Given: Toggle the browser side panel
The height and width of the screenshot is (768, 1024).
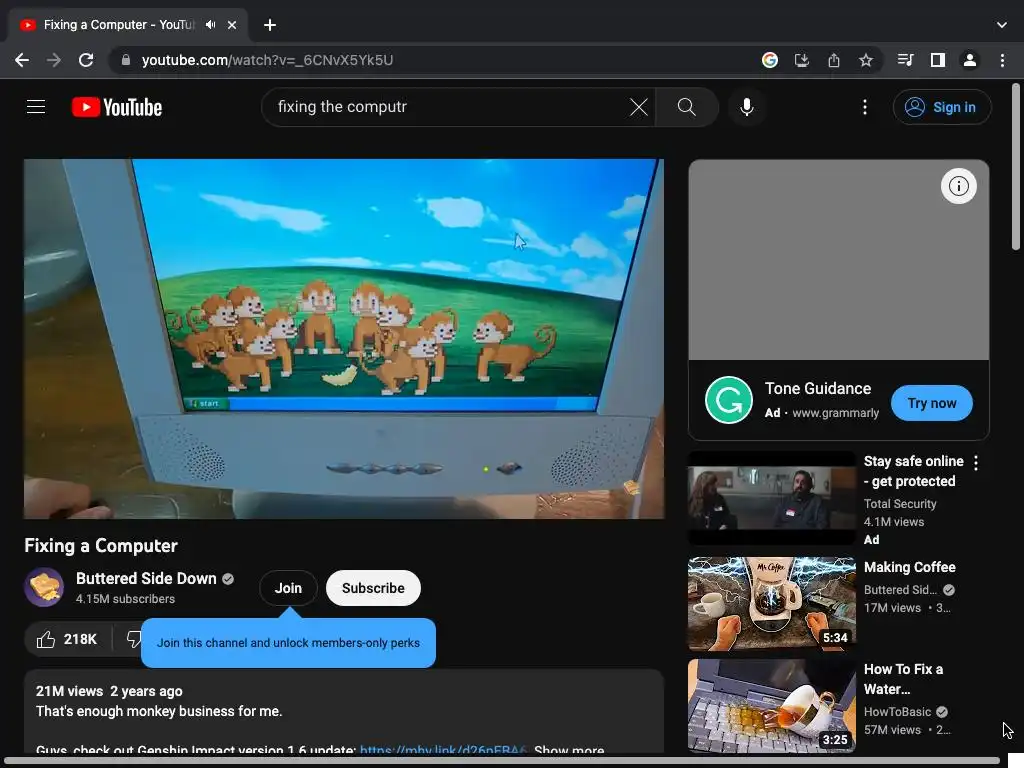Looking at the screenshot, I should [938, 60].
